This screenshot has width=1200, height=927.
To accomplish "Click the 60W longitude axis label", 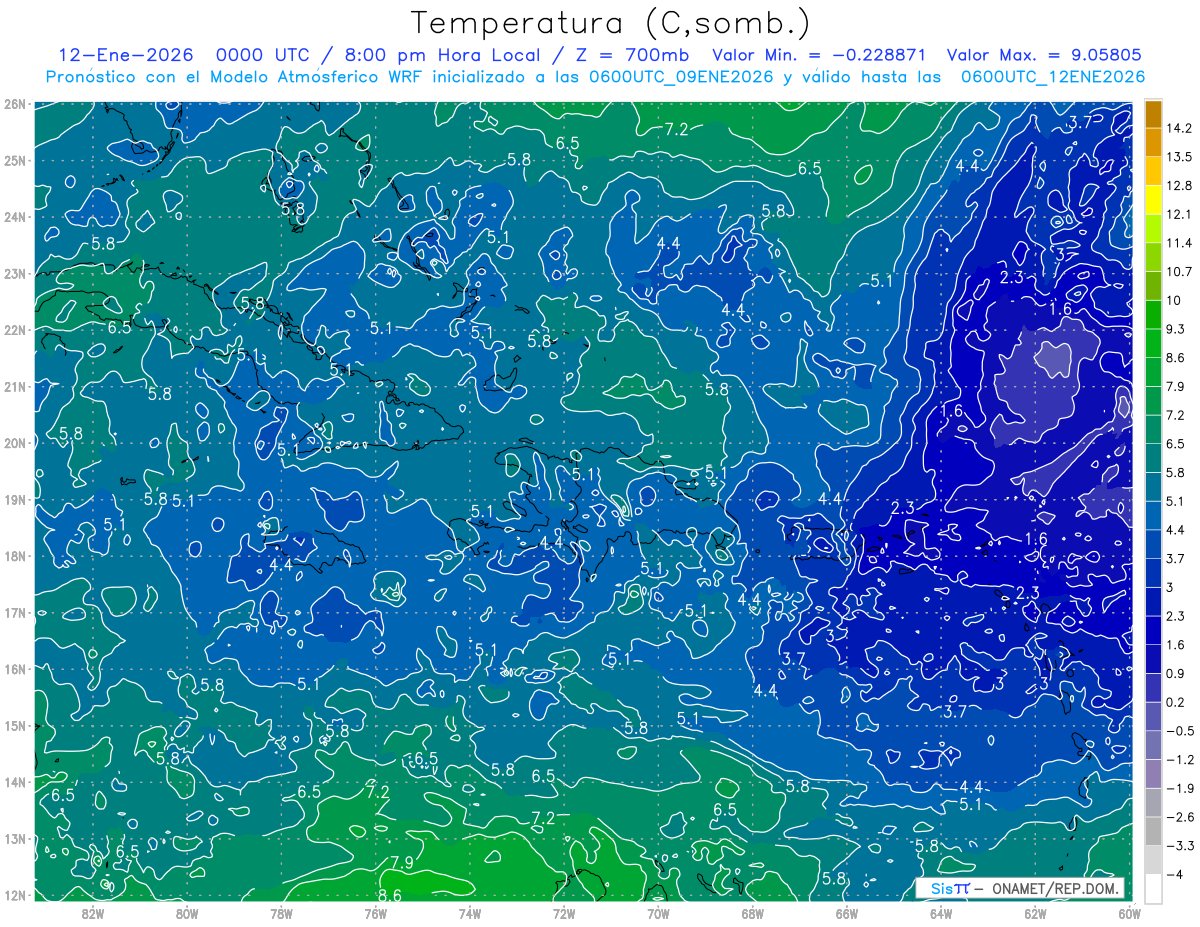I will tap(1129, 912).
